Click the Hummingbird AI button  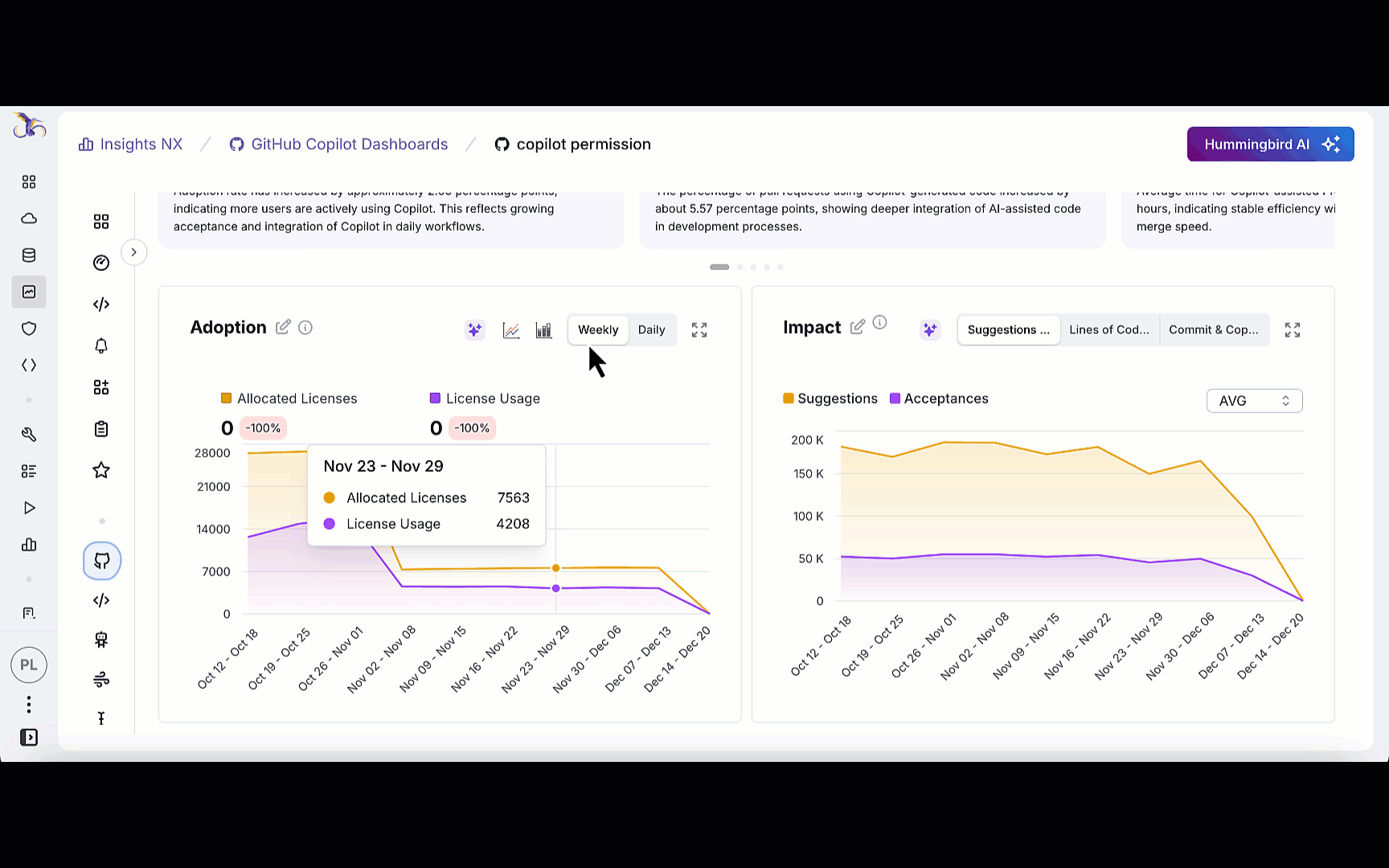[1270, 145]
